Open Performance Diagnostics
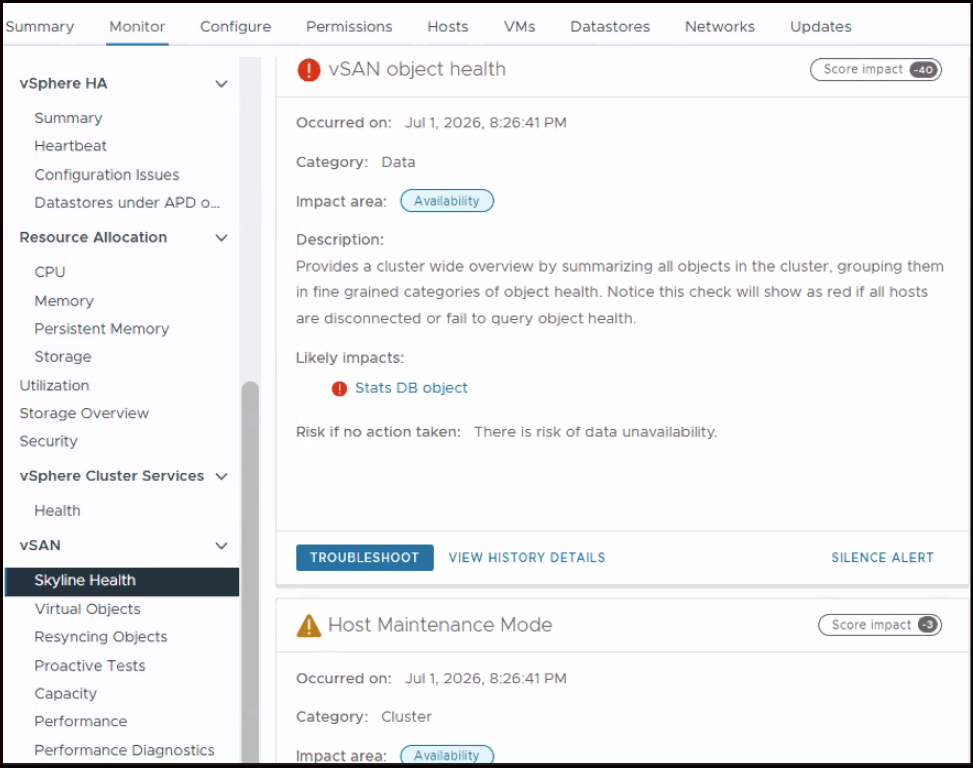973x768 pixels. (124, 751)
